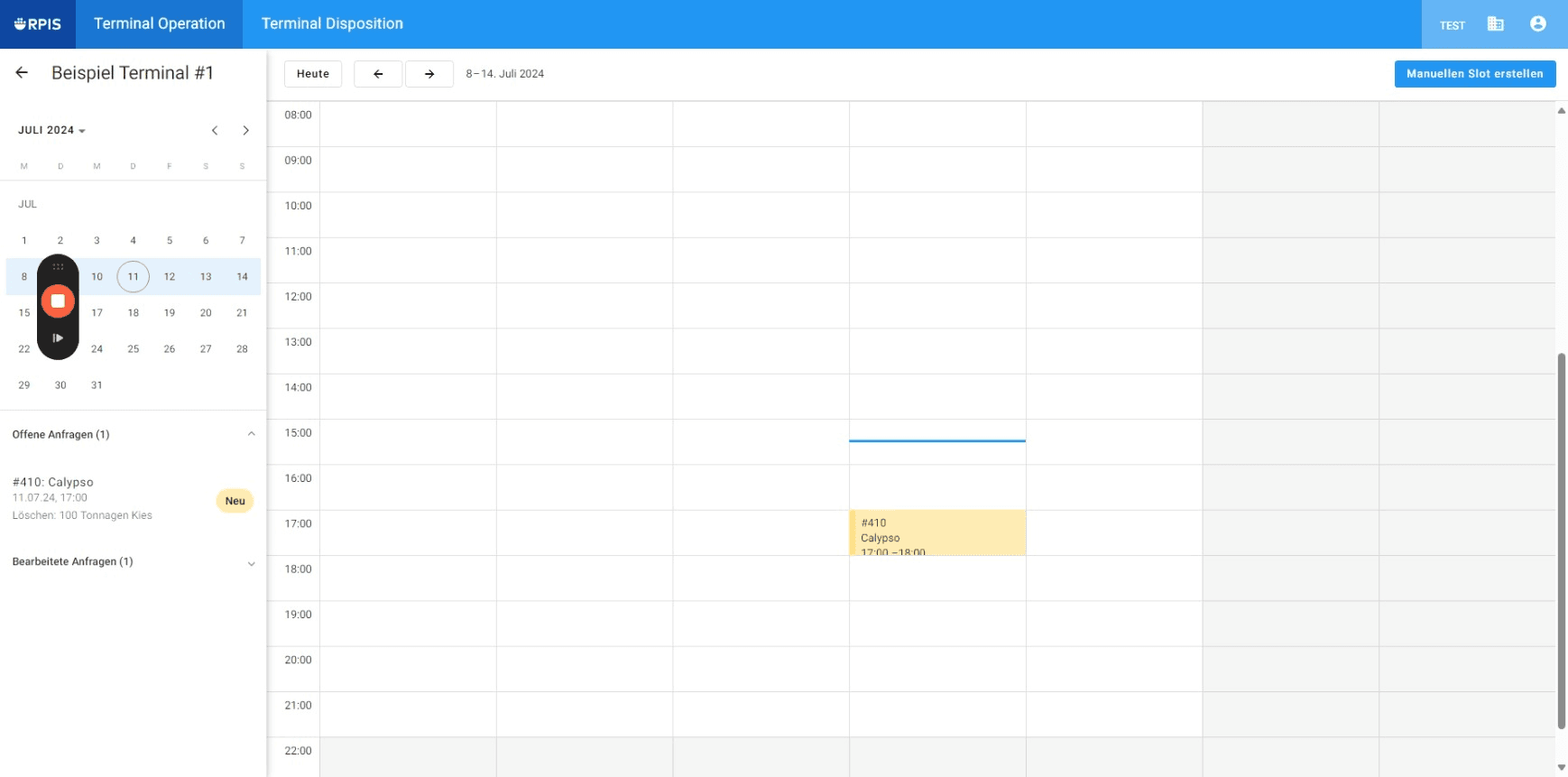
Task: Select request #410: Calypso in the list
Action: click(x=133, y=498)
